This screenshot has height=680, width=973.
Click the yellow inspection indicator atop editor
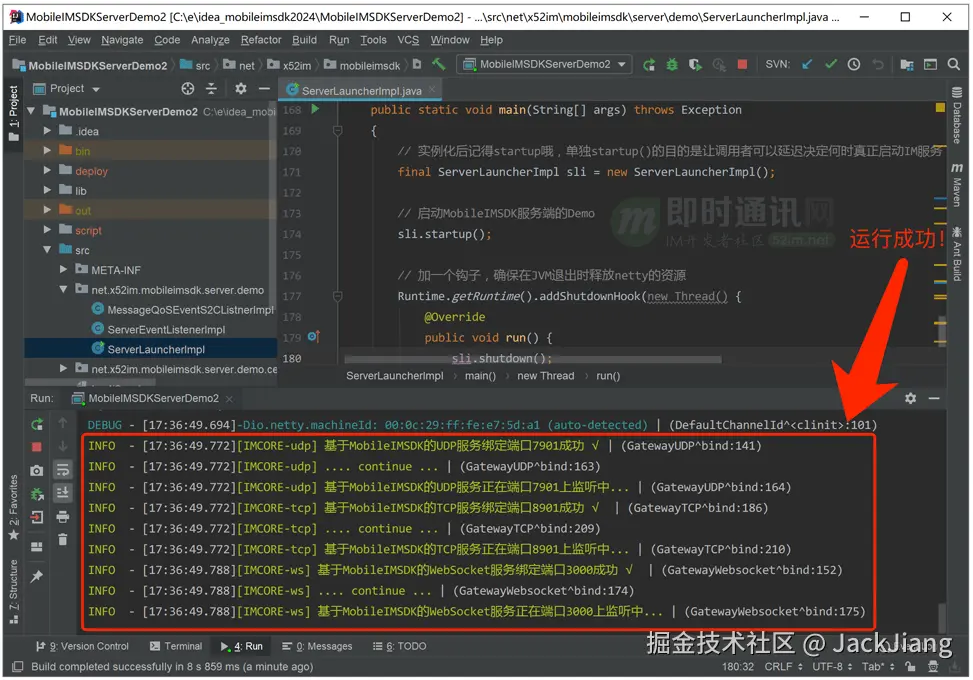(940, 108)
